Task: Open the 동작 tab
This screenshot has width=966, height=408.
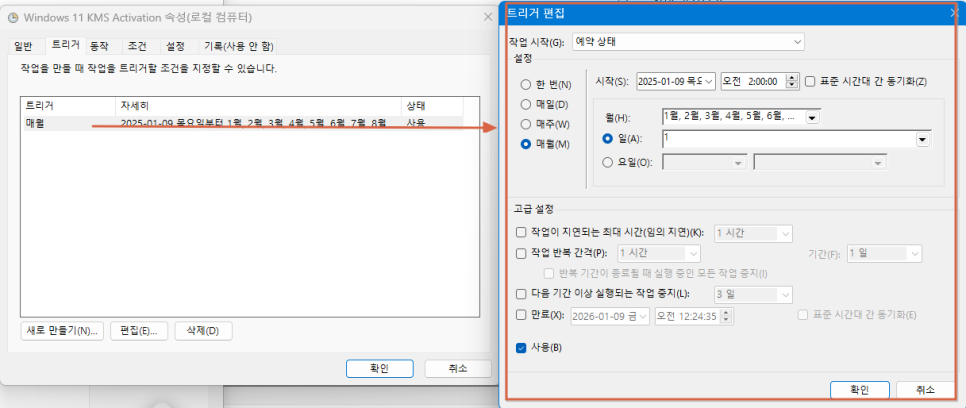Action: [x=99, y=46]
